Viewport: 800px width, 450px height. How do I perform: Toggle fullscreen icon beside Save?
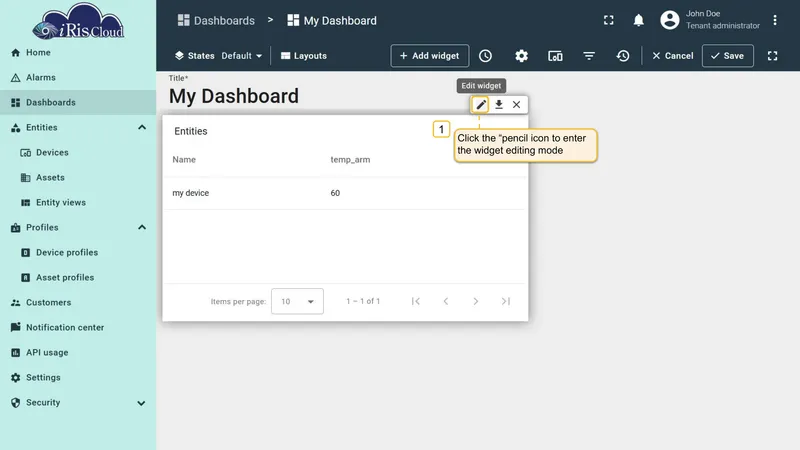pos(772,56)
